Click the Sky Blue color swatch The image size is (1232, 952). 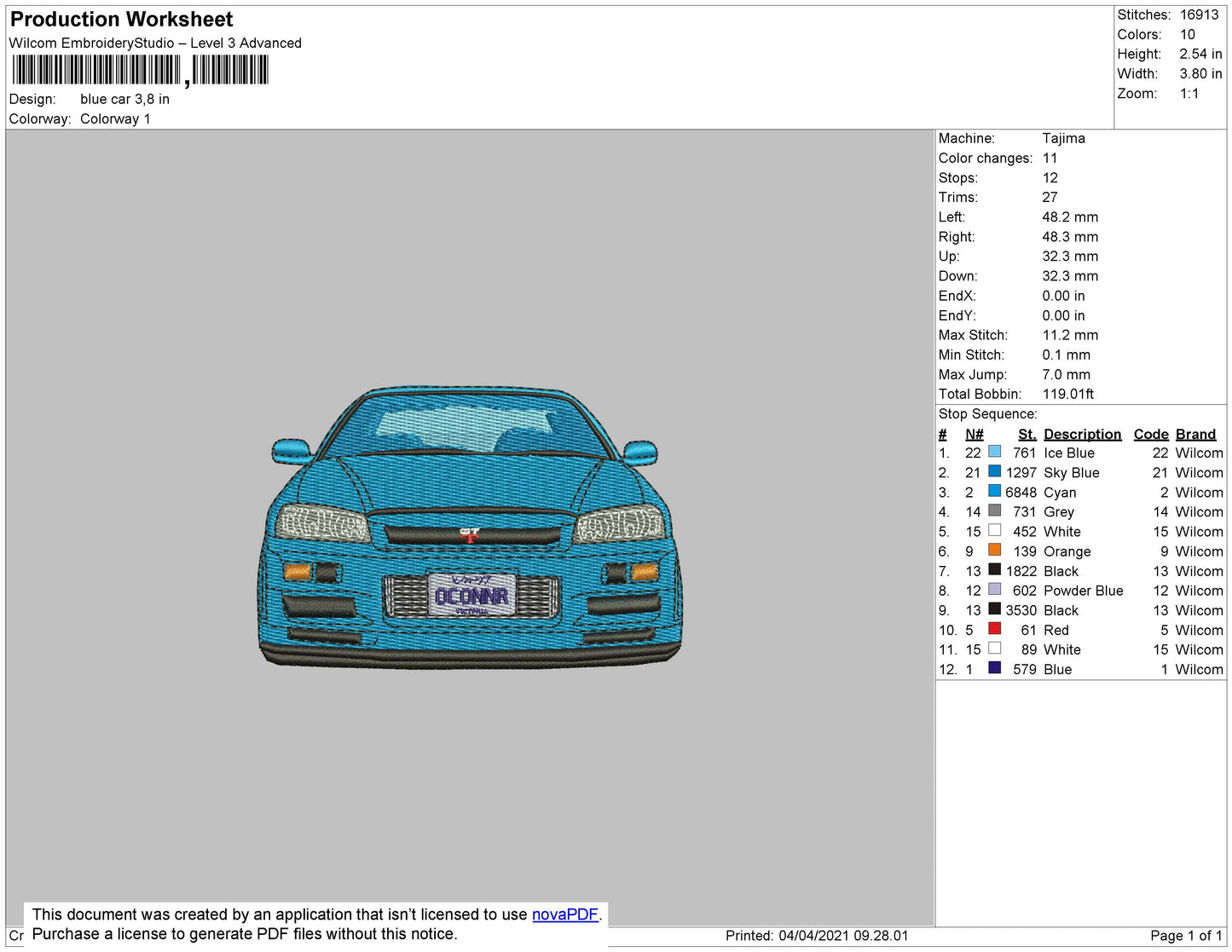(994, 471)
